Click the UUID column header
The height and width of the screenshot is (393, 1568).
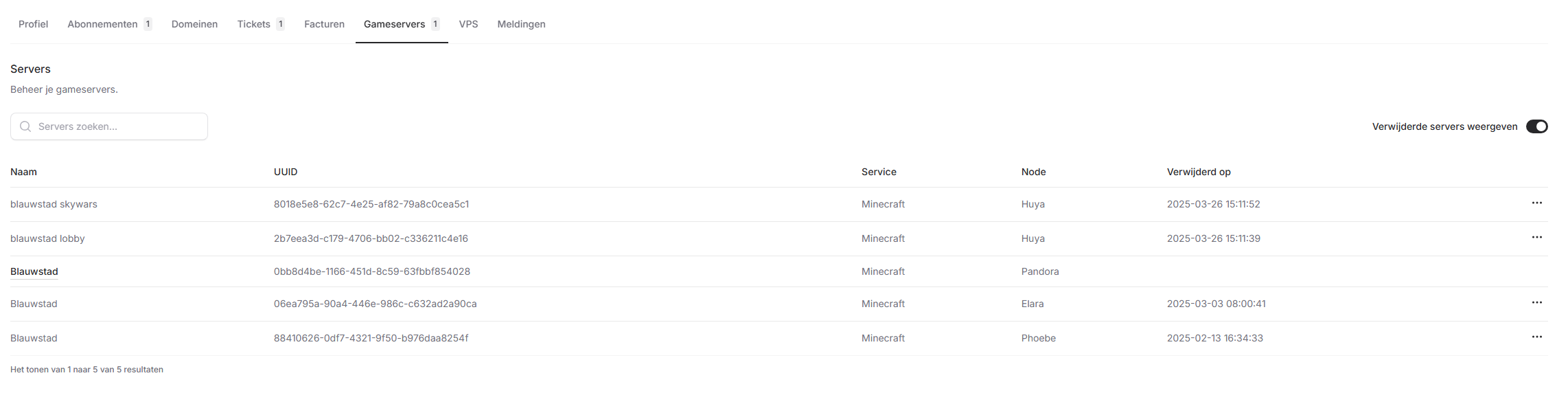pos(286,172)
